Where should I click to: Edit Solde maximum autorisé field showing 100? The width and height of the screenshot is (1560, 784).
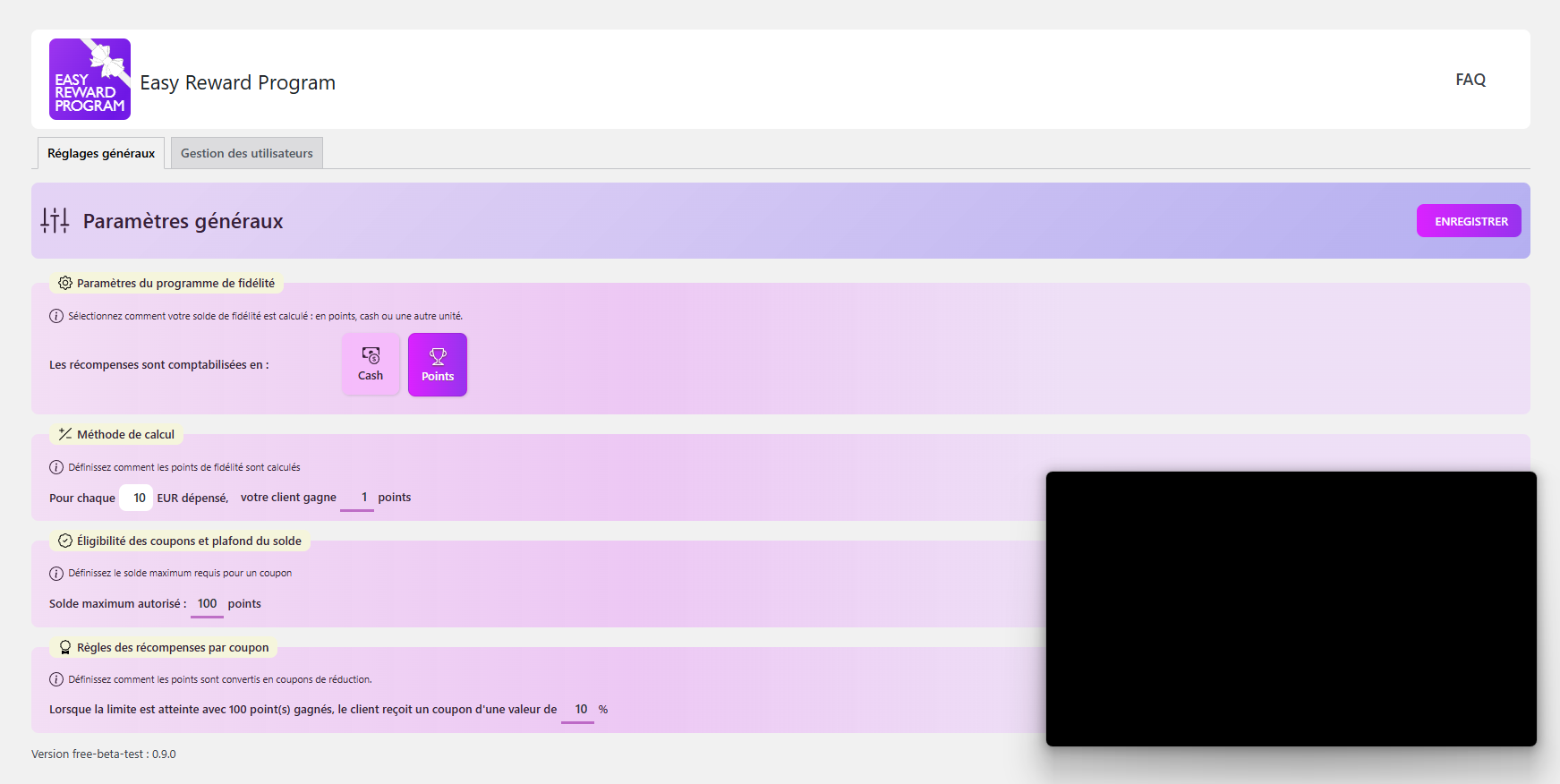(207, 604)
